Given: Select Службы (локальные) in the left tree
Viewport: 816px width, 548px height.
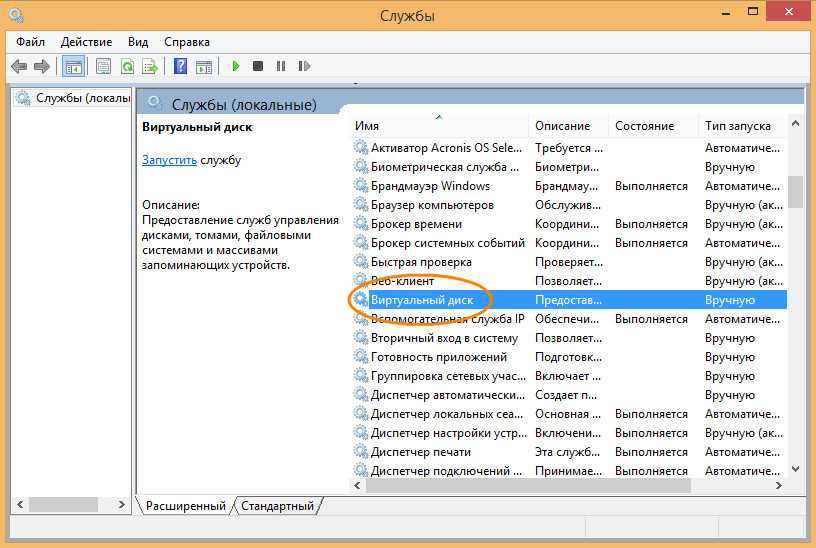Looking at the screenshot, I should 82,98.
